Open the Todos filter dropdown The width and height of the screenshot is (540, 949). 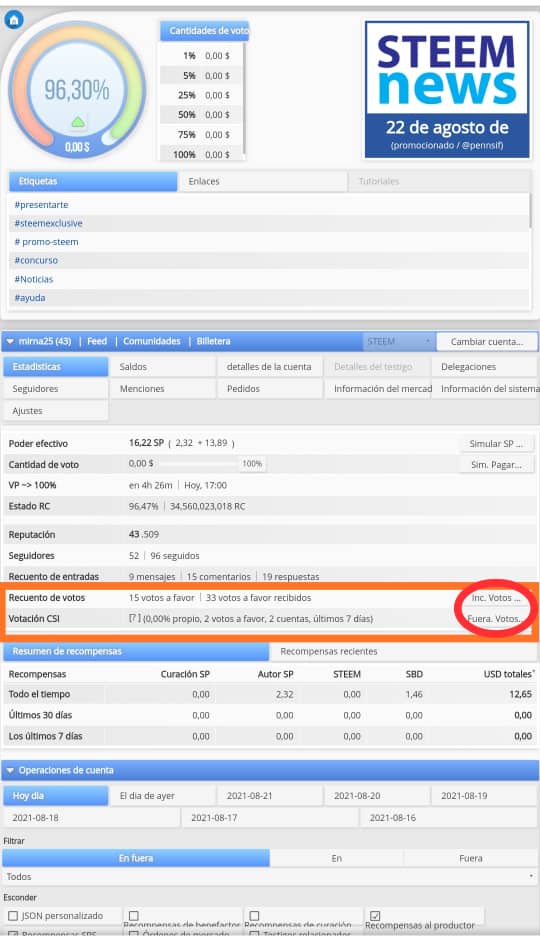[x=269, y=876]
